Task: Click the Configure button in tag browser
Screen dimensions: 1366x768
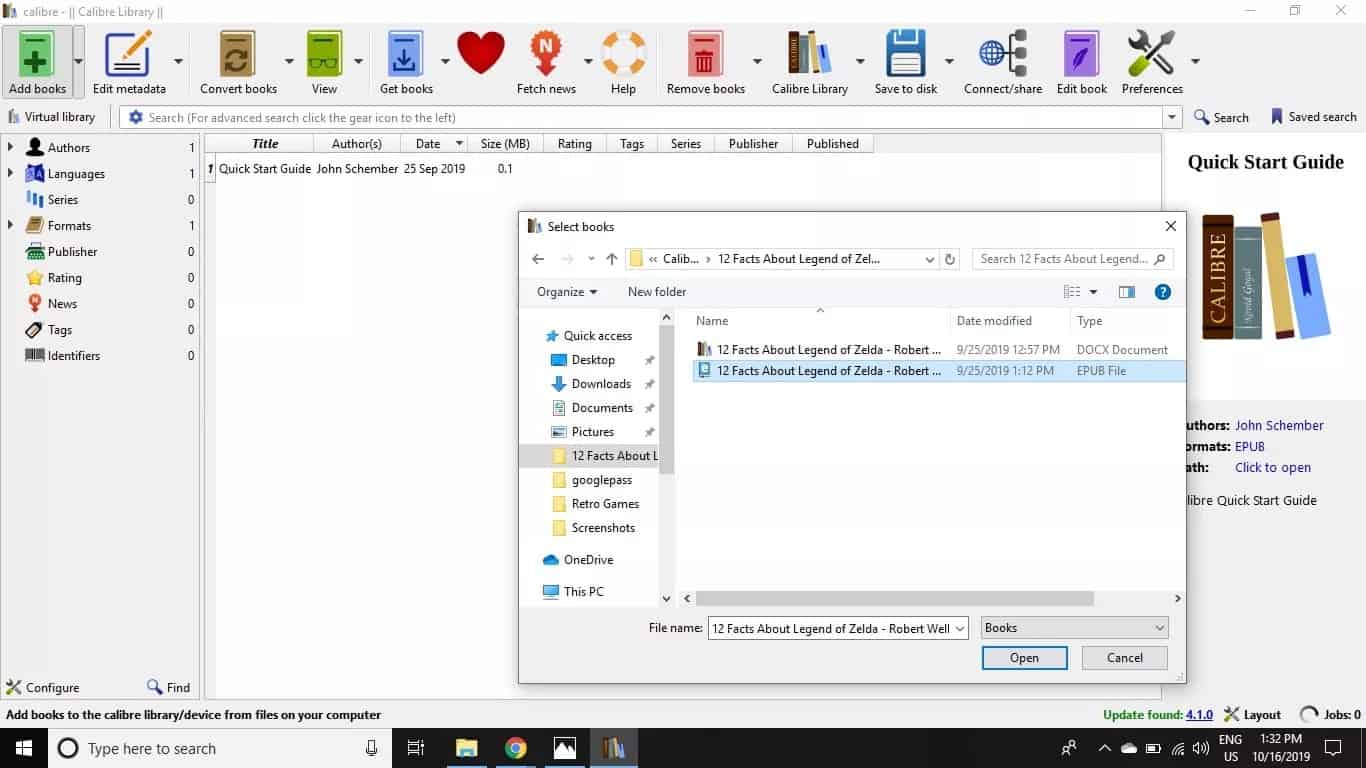Action: [x=43, y=687]
